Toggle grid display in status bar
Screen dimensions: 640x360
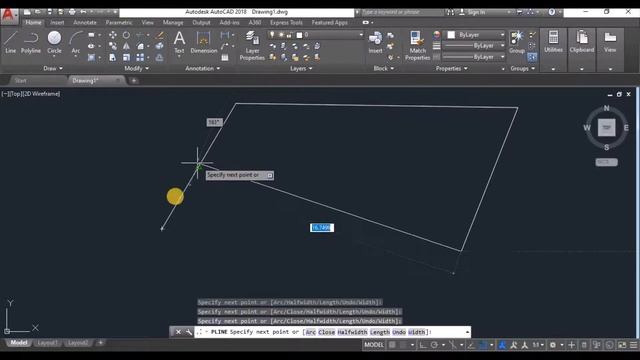click(x=392, y=345)
